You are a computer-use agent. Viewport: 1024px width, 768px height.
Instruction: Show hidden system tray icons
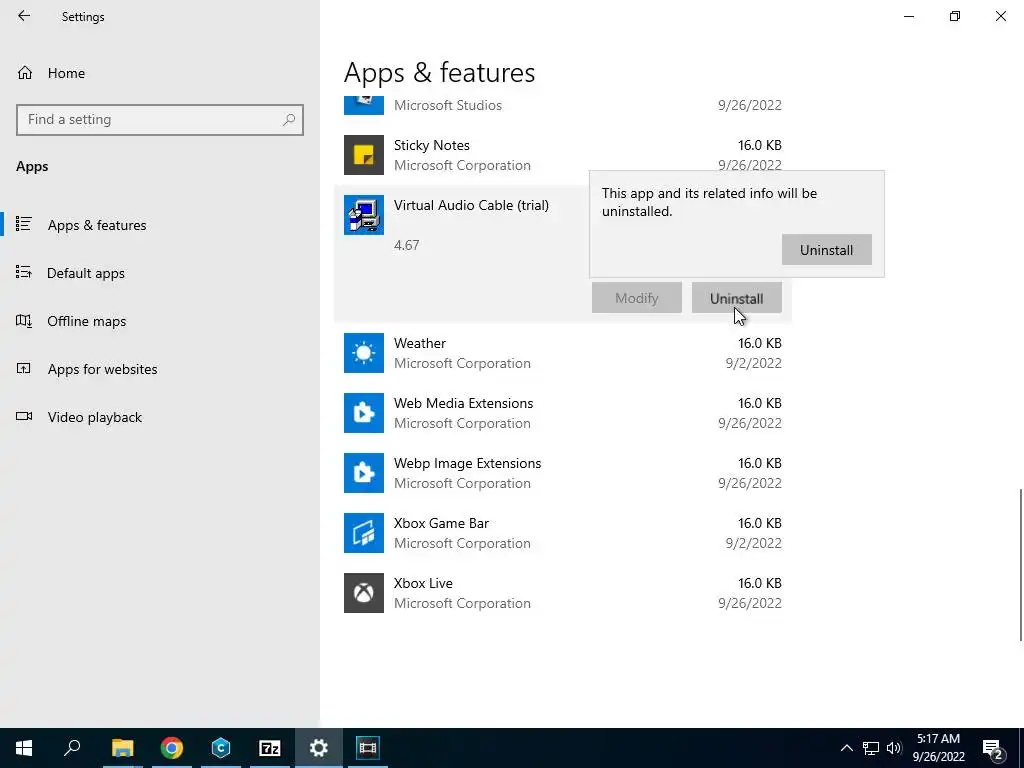846,748
